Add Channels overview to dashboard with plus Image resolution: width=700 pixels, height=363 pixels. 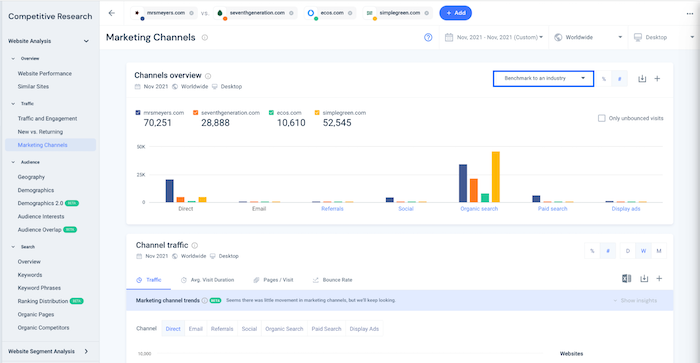tap(657, 79)
